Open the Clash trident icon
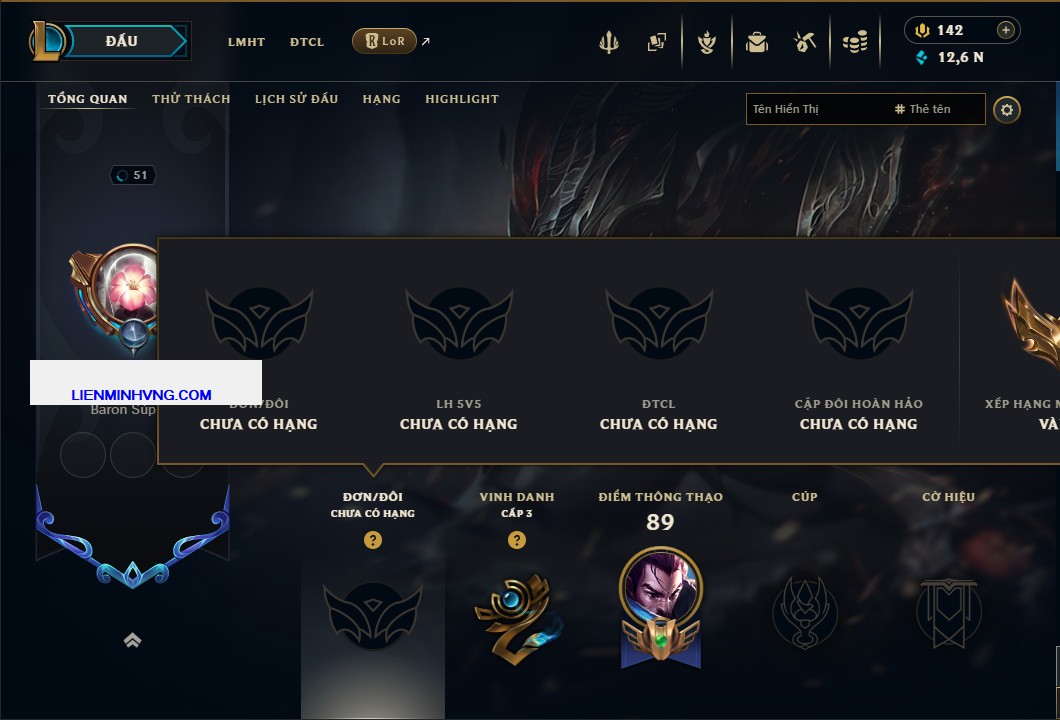1060x720 pixels. click(x=609, y=42)
